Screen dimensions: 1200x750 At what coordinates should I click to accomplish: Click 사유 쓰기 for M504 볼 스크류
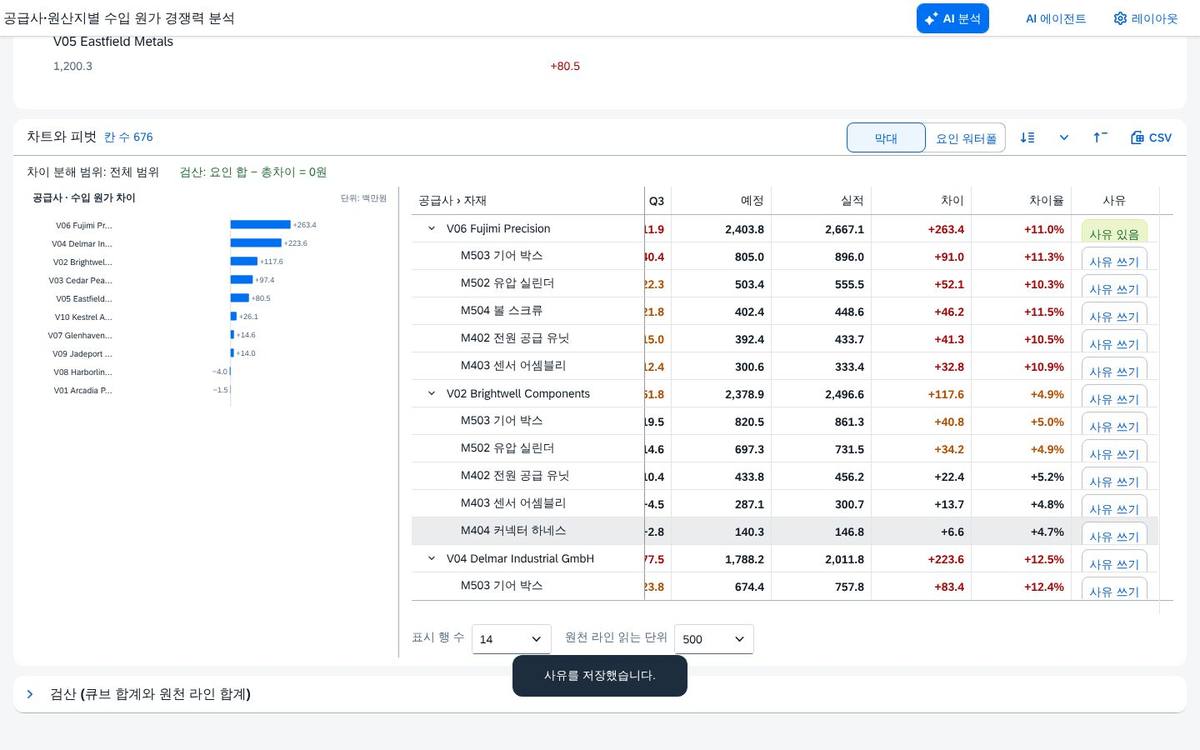click(1114, 315)
